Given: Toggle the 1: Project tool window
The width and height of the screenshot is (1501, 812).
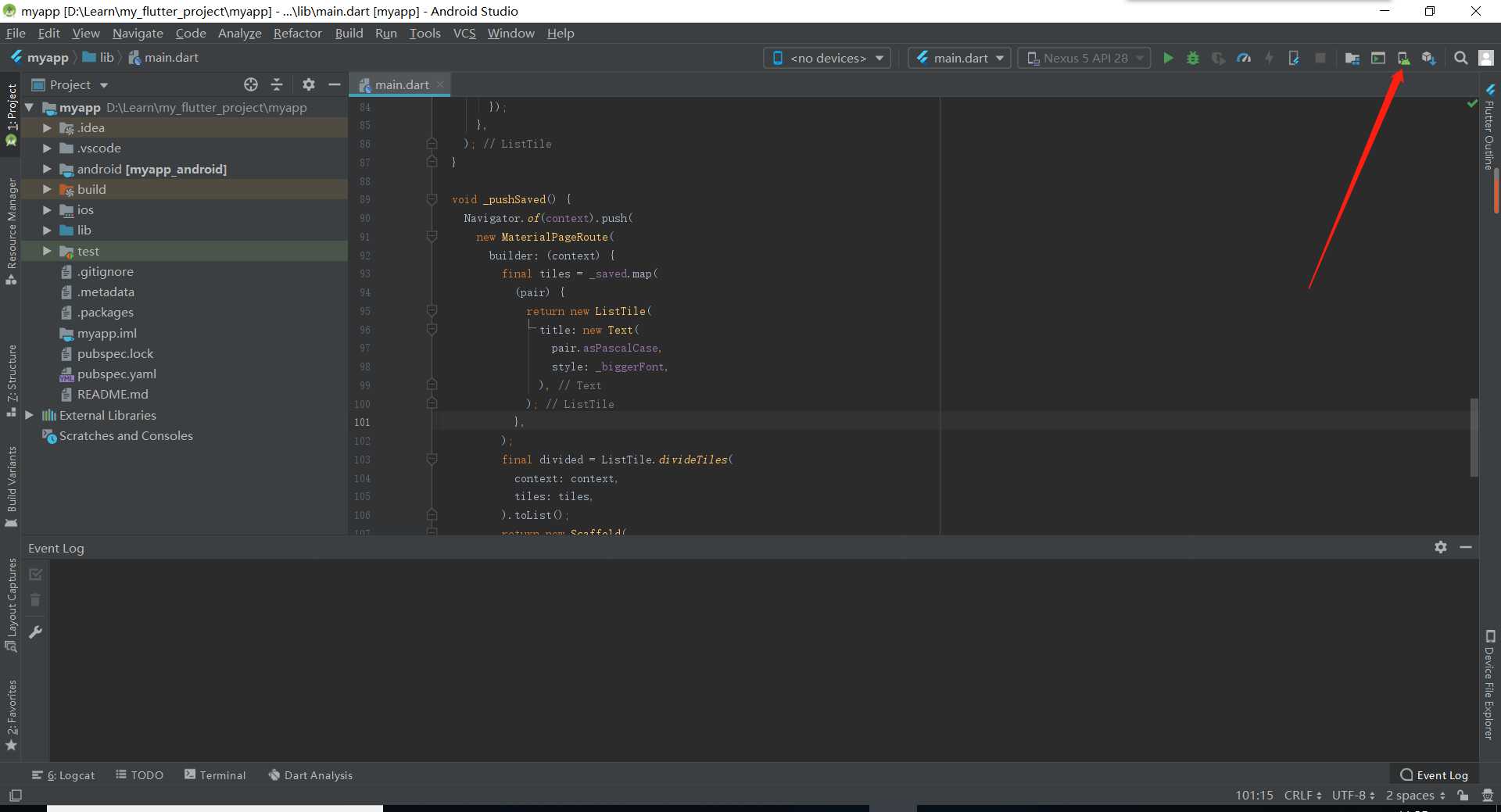Looking at the screenshot, I should click(11, 114).
